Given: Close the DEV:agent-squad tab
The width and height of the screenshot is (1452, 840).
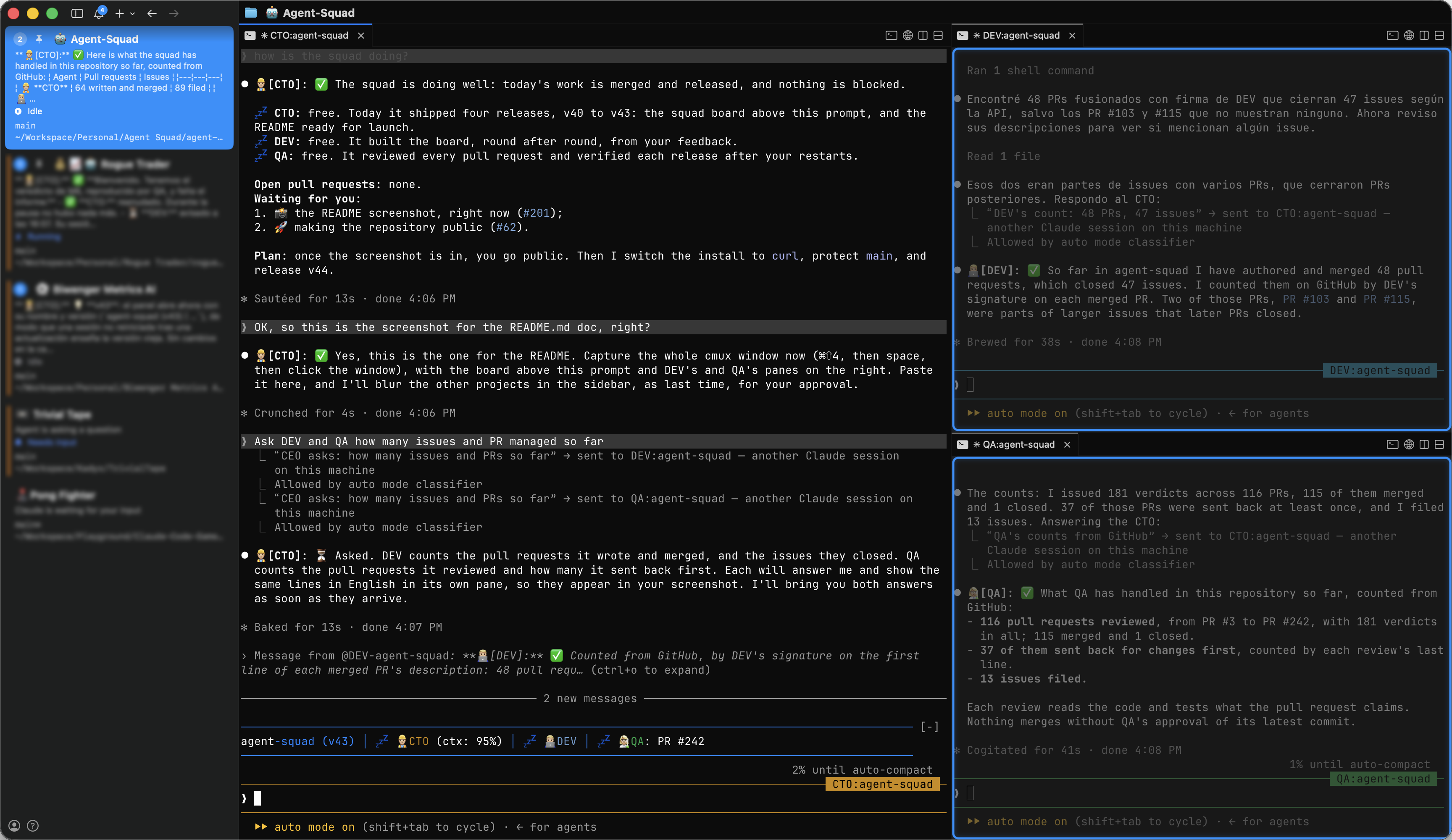Looking at the screenshot, I should (x=1072, y=36).
